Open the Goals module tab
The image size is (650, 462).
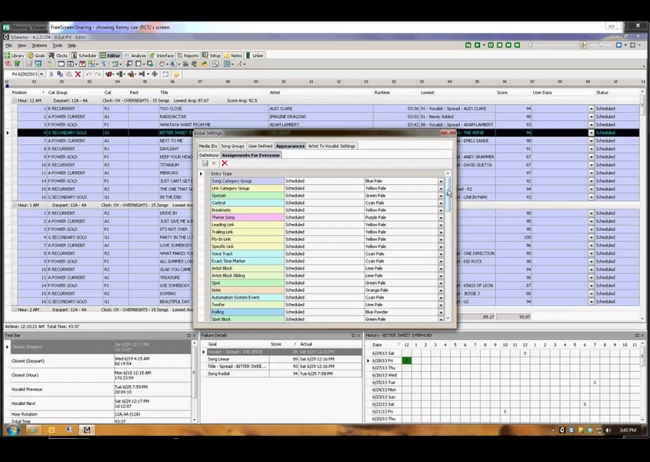[x=36, y=55]
